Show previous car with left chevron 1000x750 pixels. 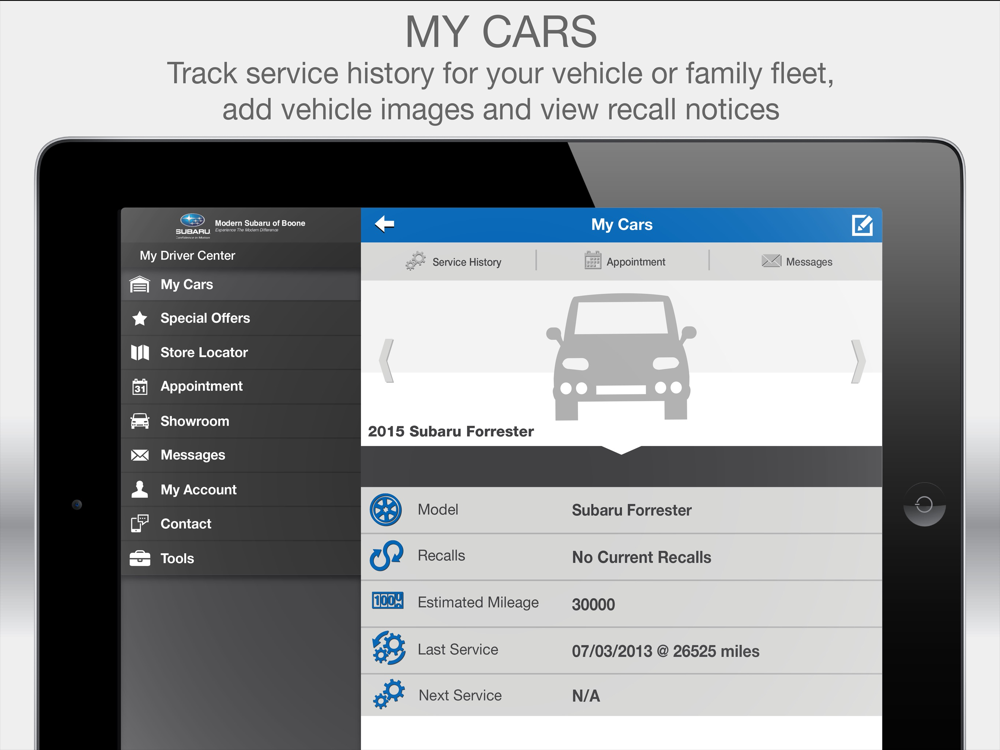tap(386, 361)
